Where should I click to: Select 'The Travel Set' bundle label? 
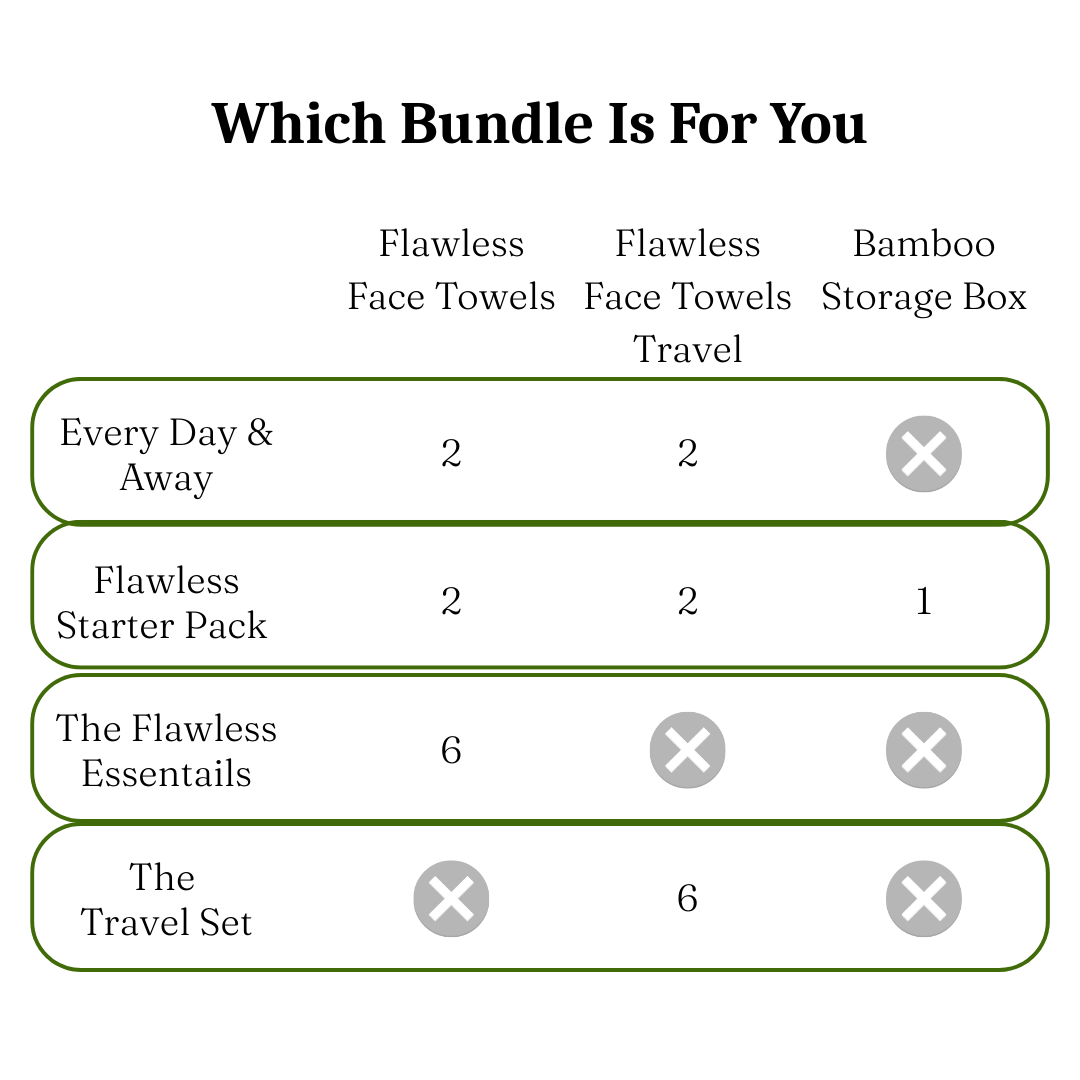tap(166, 899)
